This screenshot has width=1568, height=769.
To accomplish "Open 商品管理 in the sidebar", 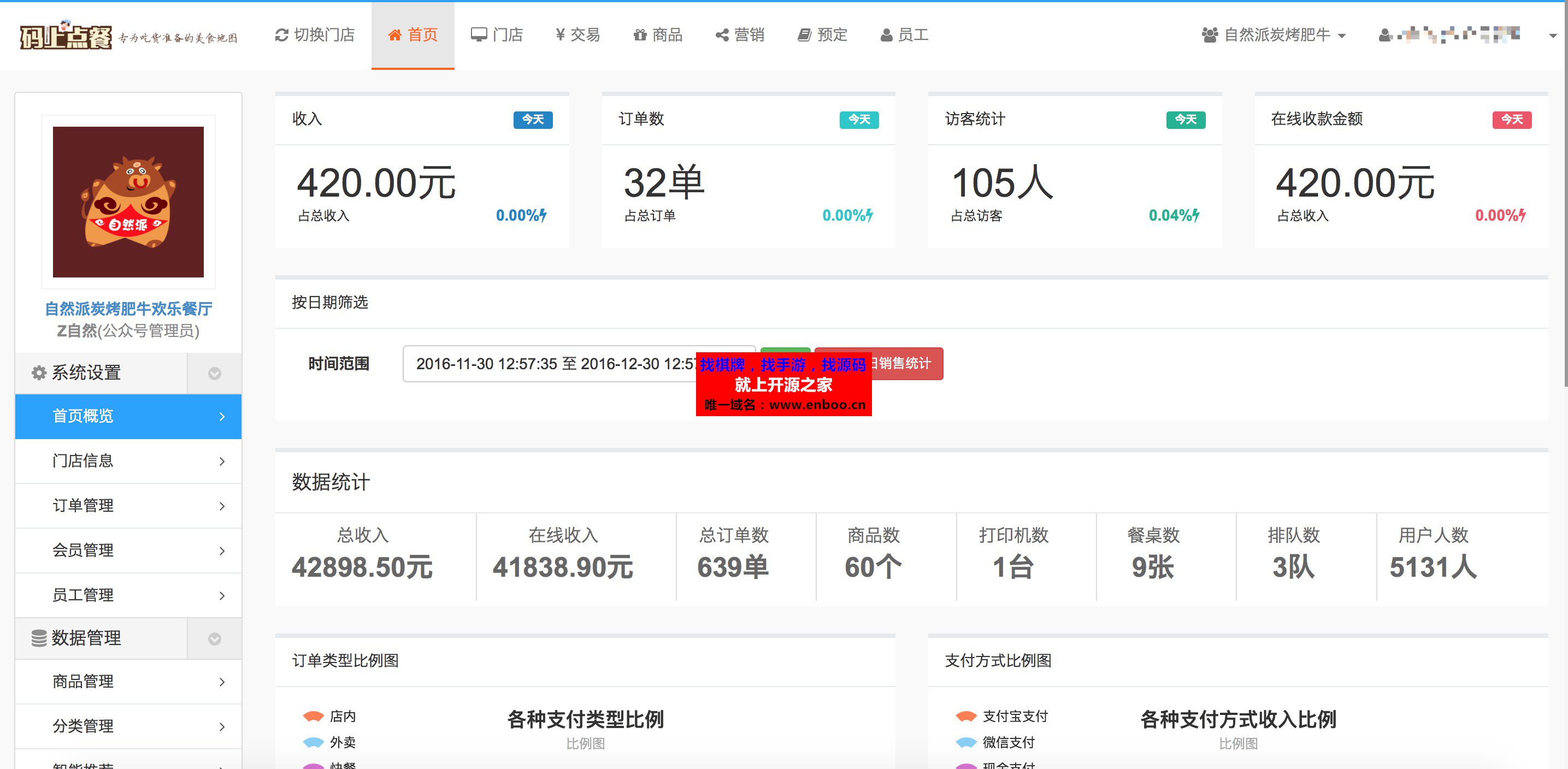I will [x=128, y=682].
